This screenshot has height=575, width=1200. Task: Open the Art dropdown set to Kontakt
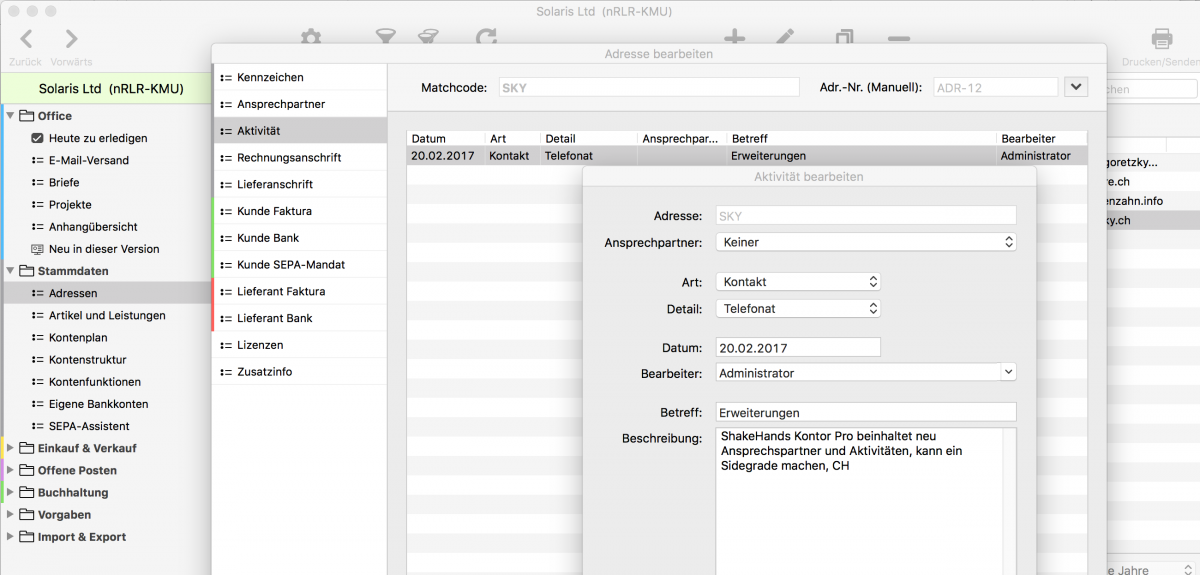798,282
